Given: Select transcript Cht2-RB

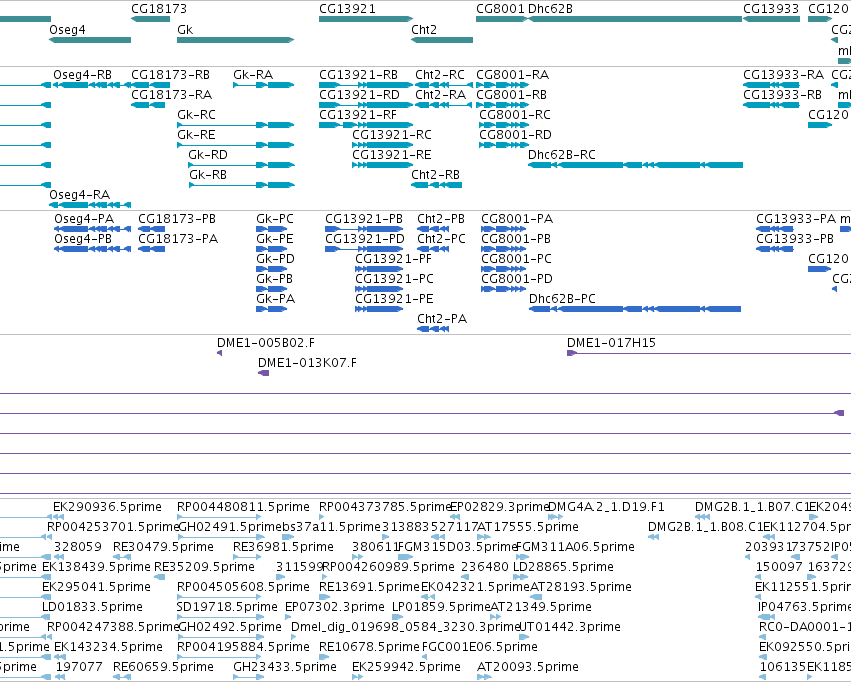Looking at the screenshot, I should pos(435,175).
